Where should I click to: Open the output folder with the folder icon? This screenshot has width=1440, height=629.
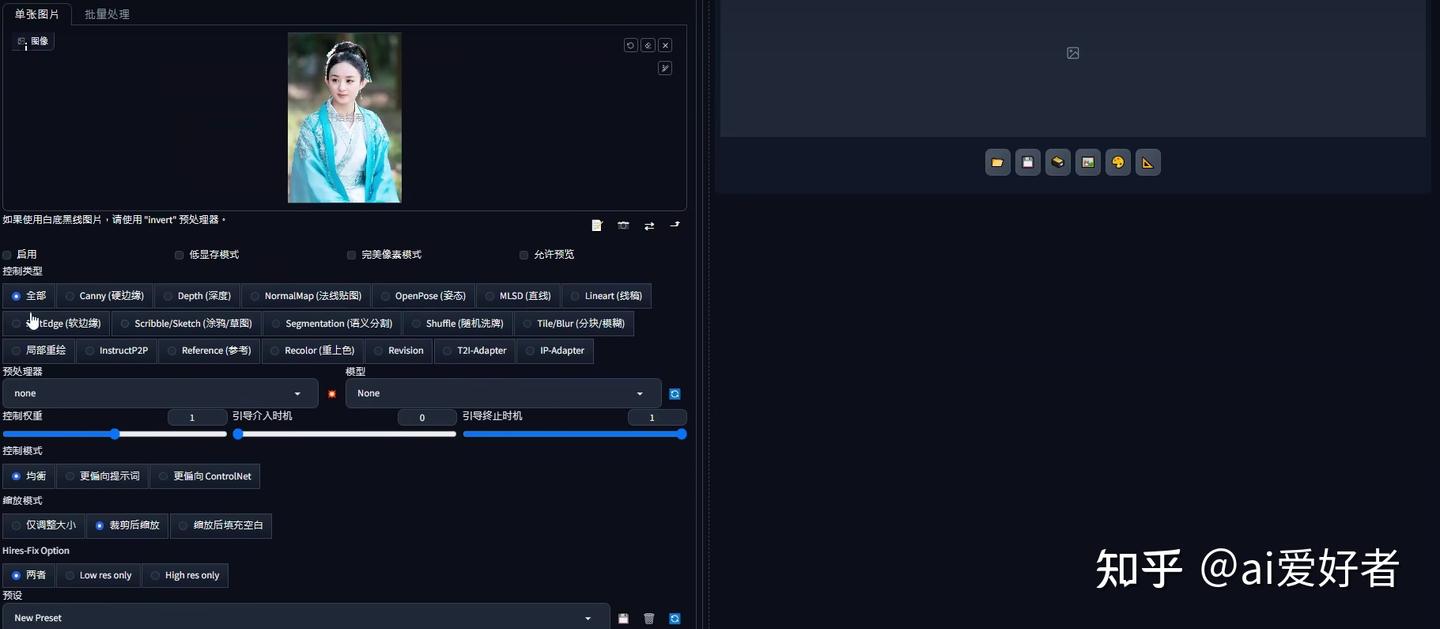tap(997, 162)
